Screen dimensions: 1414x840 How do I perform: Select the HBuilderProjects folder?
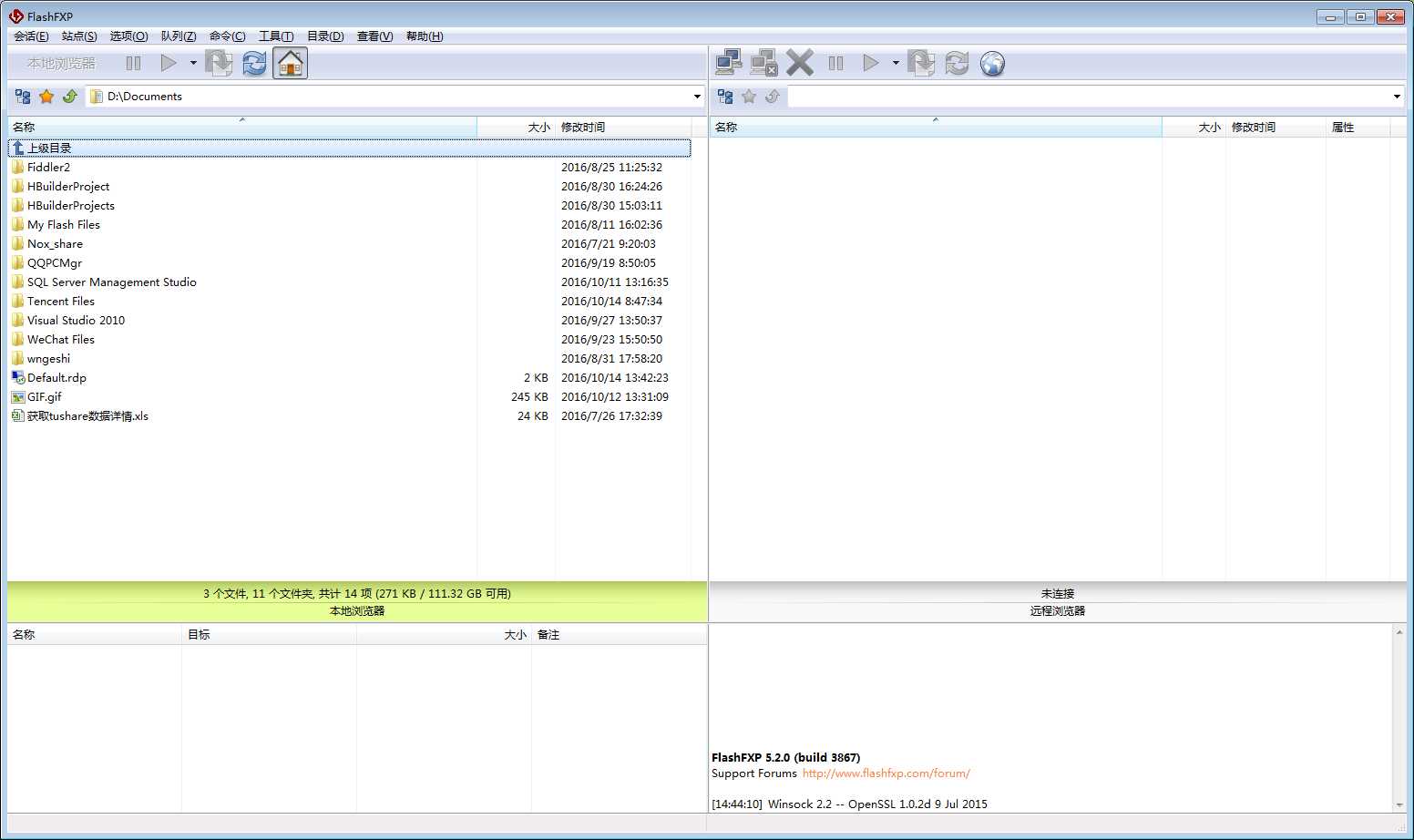click(350, 206)
